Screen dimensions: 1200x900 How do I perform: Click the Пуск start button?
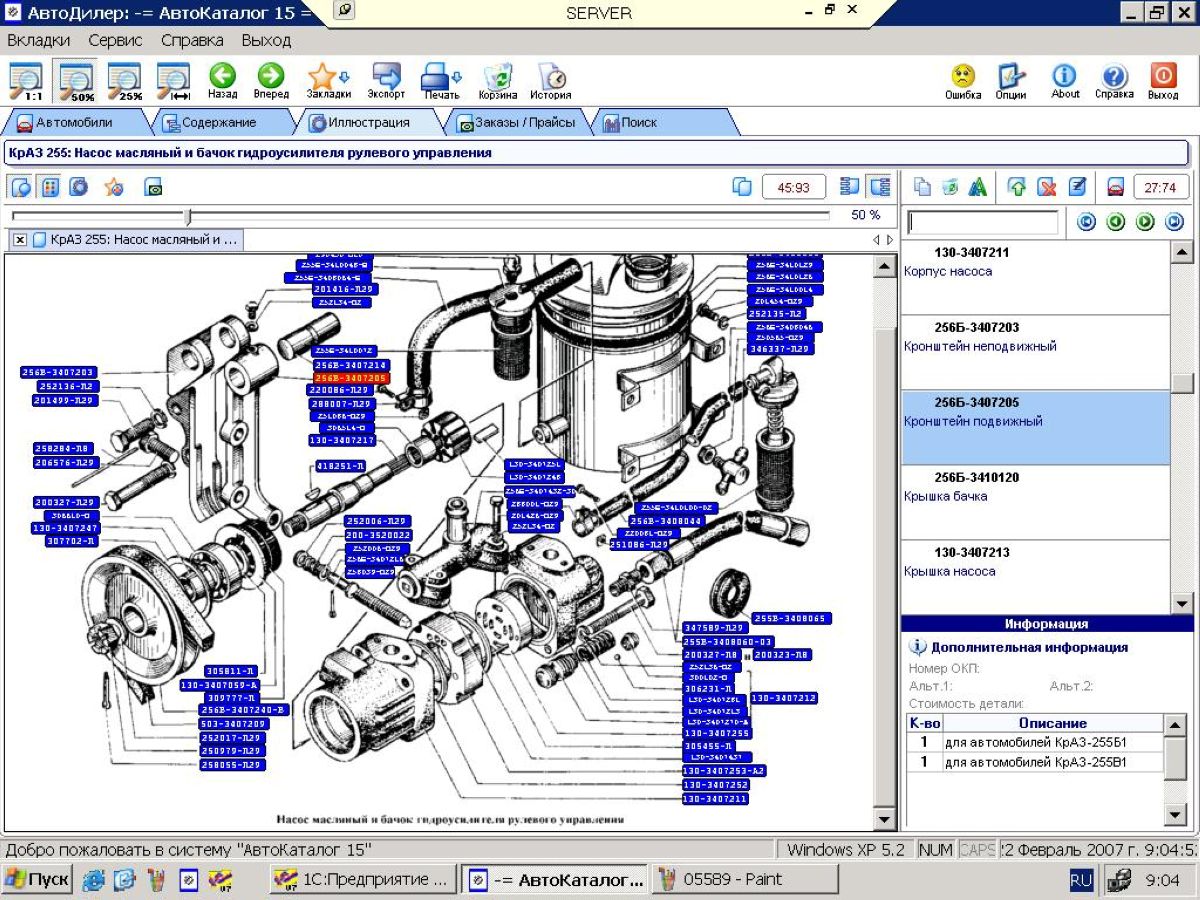(x=38, y=880)
